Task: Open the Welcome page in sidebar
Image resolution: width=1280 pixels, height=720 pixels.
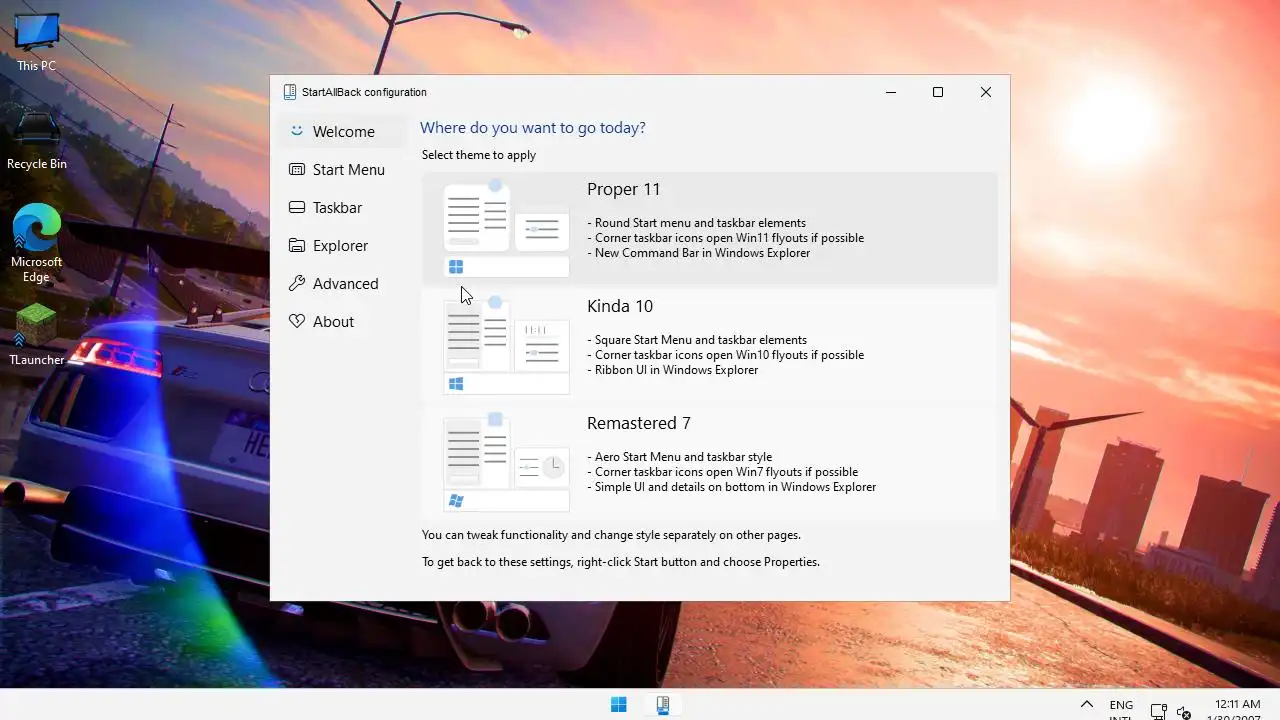Action: [x=343, y=131]
